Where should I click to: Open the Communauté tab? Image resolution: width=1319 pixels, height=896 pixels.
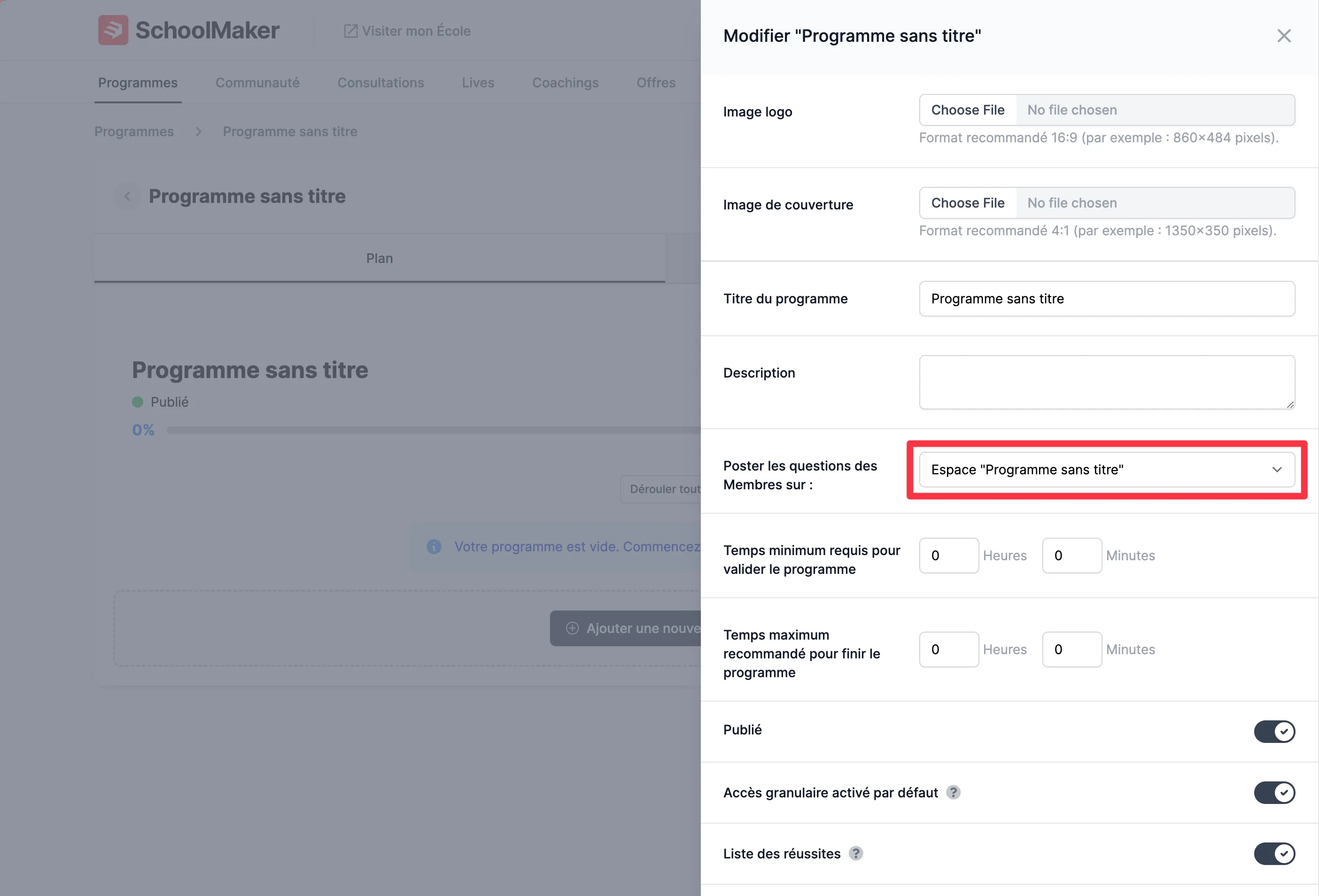(258, 83)
